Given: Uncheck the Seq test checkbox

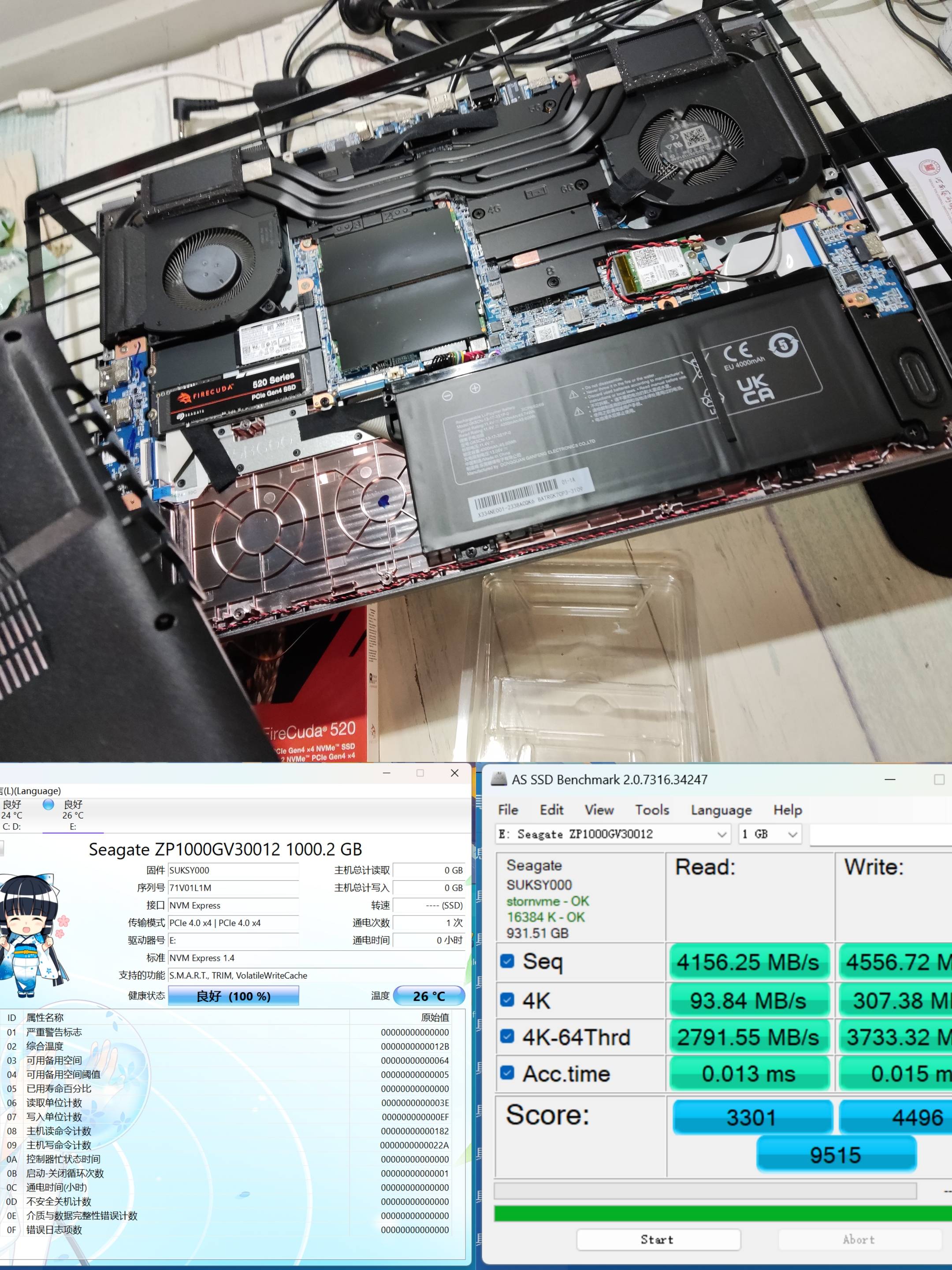Looking at the screenshot, I should pos(507,961).
